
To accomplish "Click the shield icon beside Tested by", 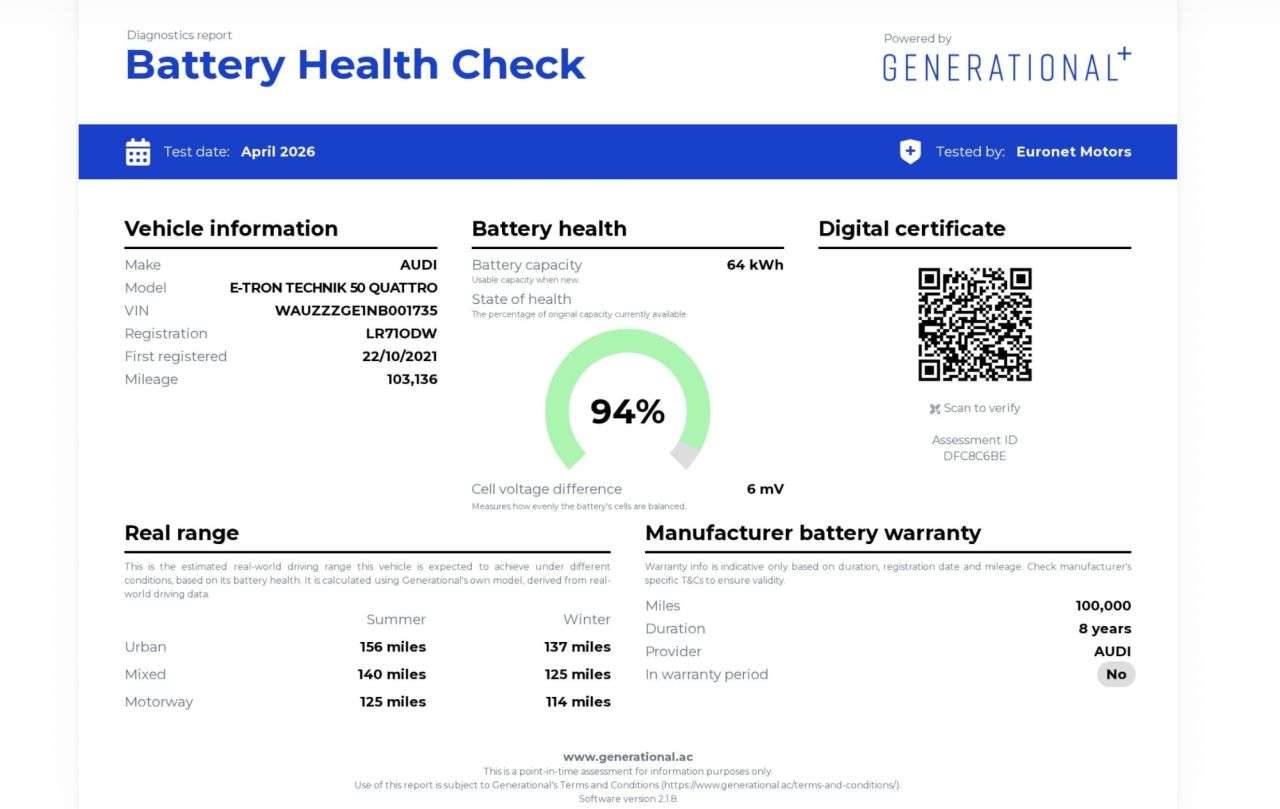I will pyautogui.click(x=910, y=152).
